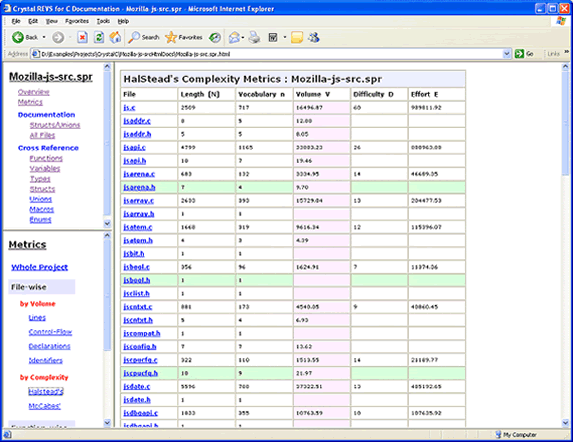Go to the Home page icon
This screenshot has height=442, width=573.
115,37
